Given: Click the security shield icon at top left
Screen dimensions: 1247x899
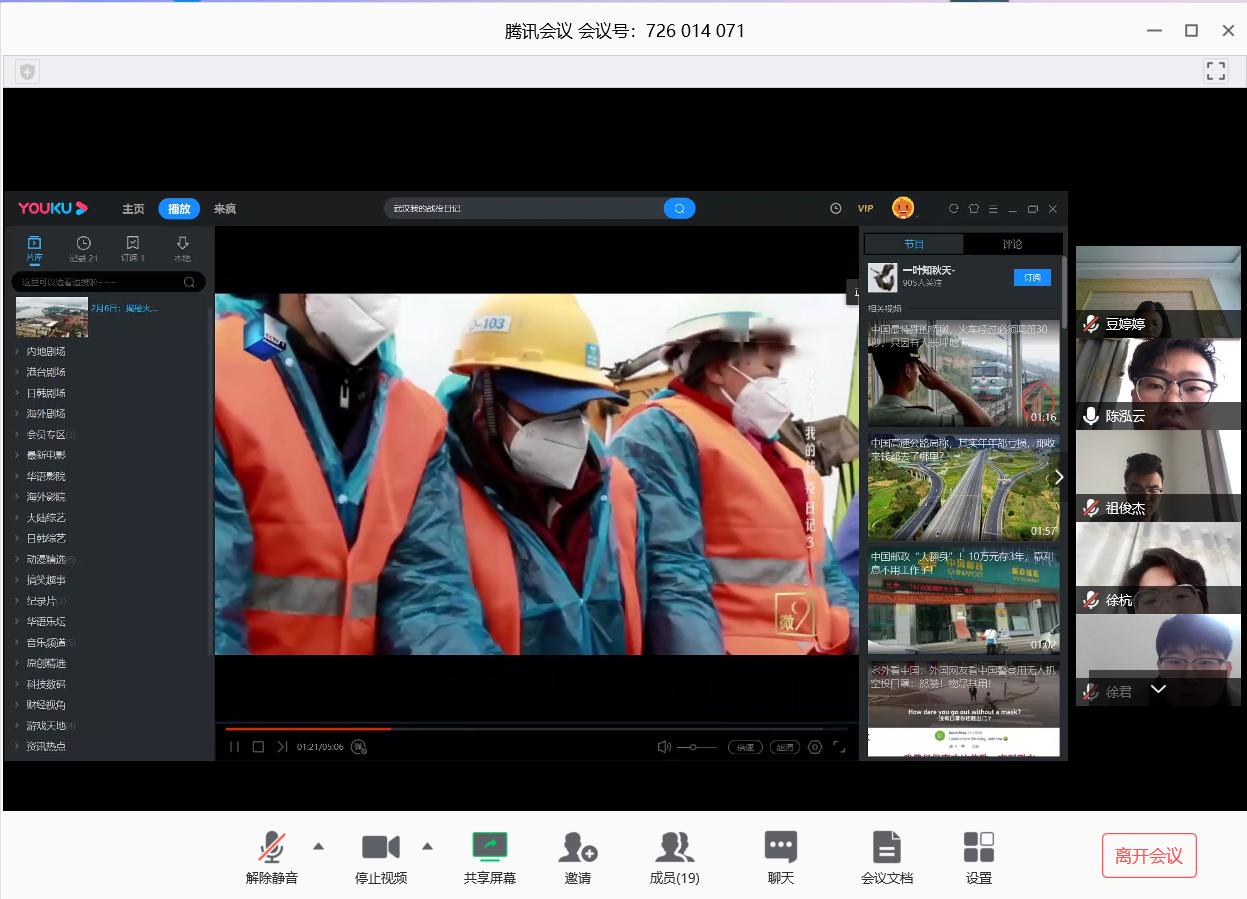Looking at the screenshot, I should coord(27,71).
